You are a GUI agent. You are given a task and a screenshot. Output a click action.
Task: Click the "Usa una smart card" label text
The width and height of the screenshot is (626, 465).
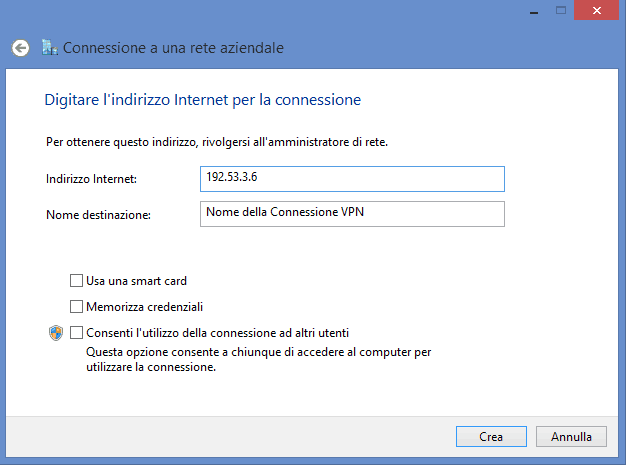pos(137,281)
